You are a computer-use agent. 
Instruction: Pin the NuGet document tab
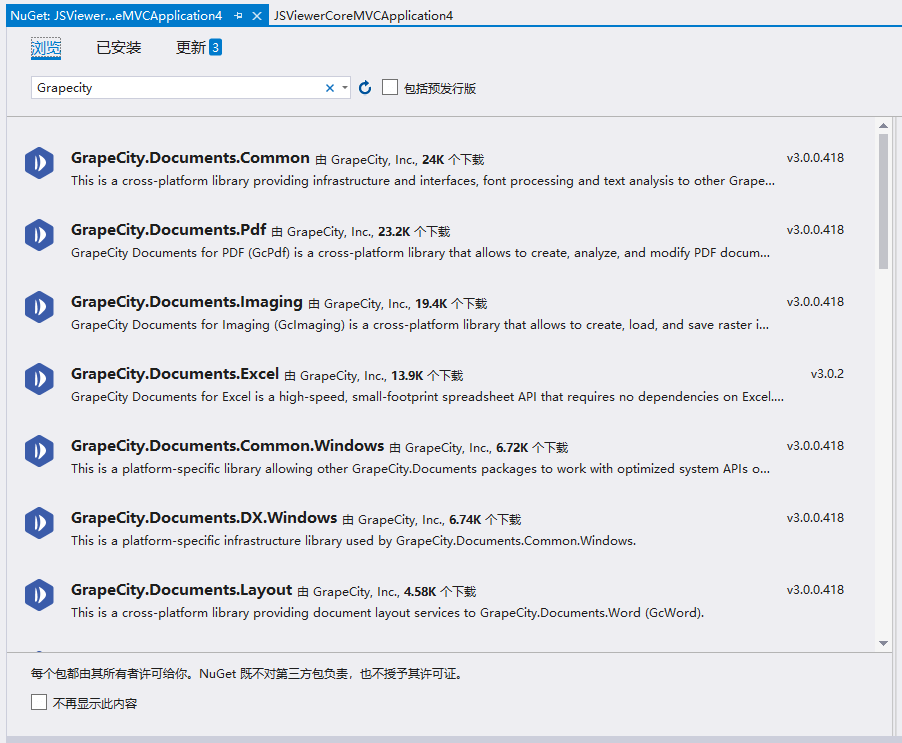pos(239,16)
